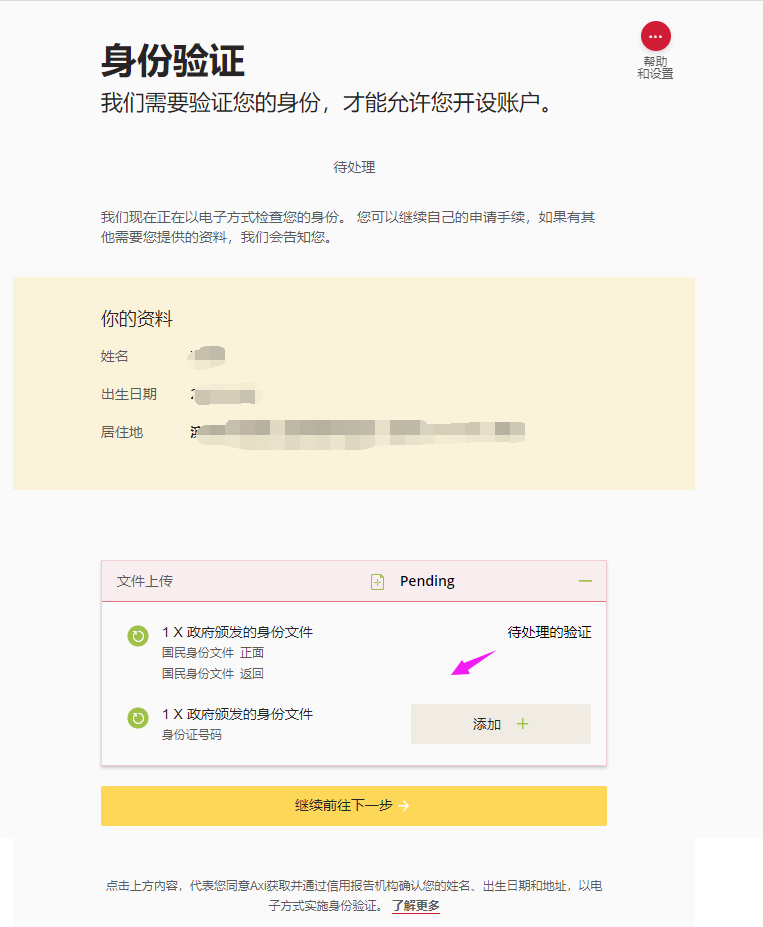Click the 待处理的验证 status text
This screenshot has width=763, height=927.
pyautogui.click(x=549, y=632)
